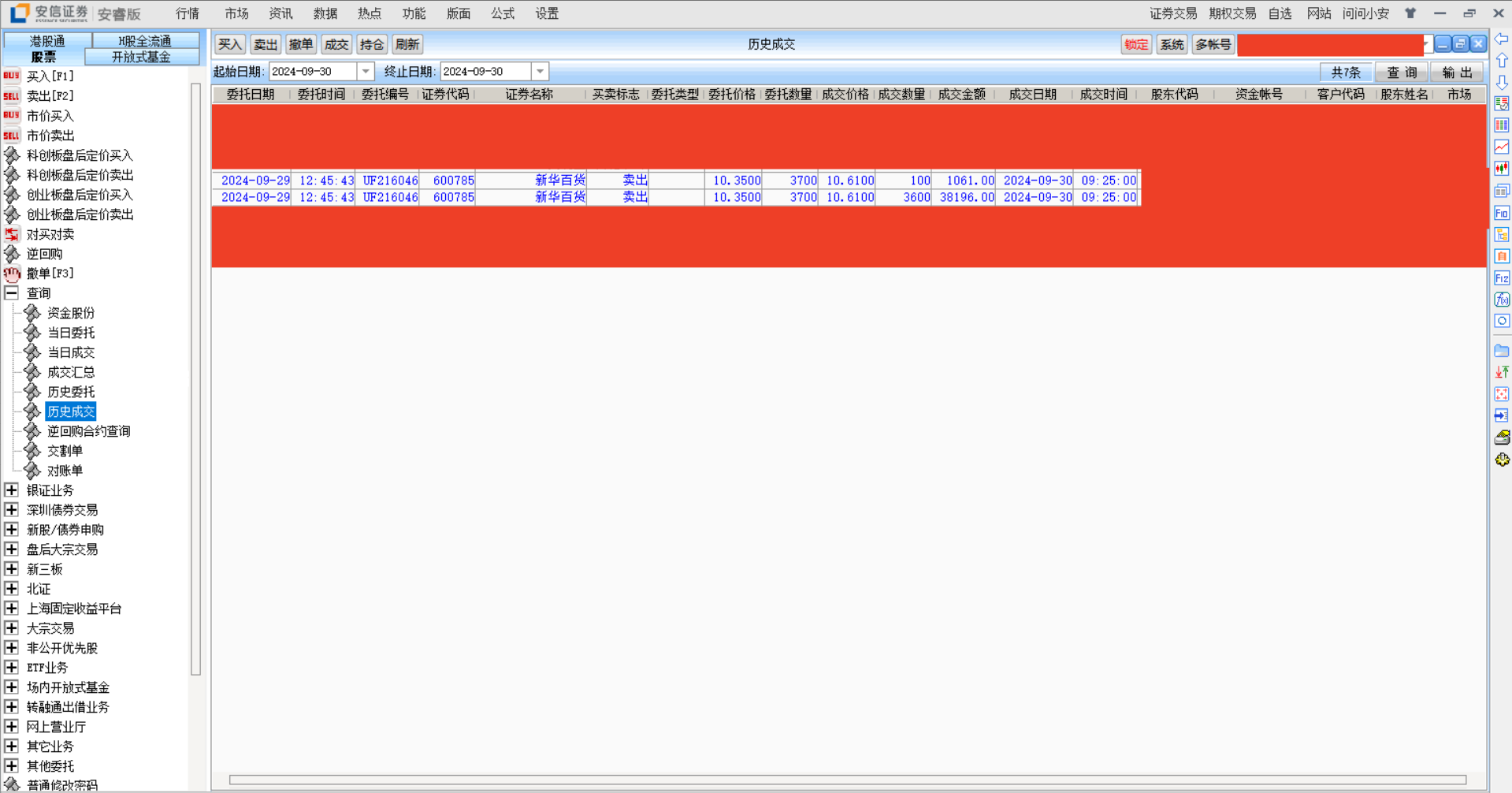Click the folder icon in right toolbar
1512x793 pixels.
[1502, 351]
